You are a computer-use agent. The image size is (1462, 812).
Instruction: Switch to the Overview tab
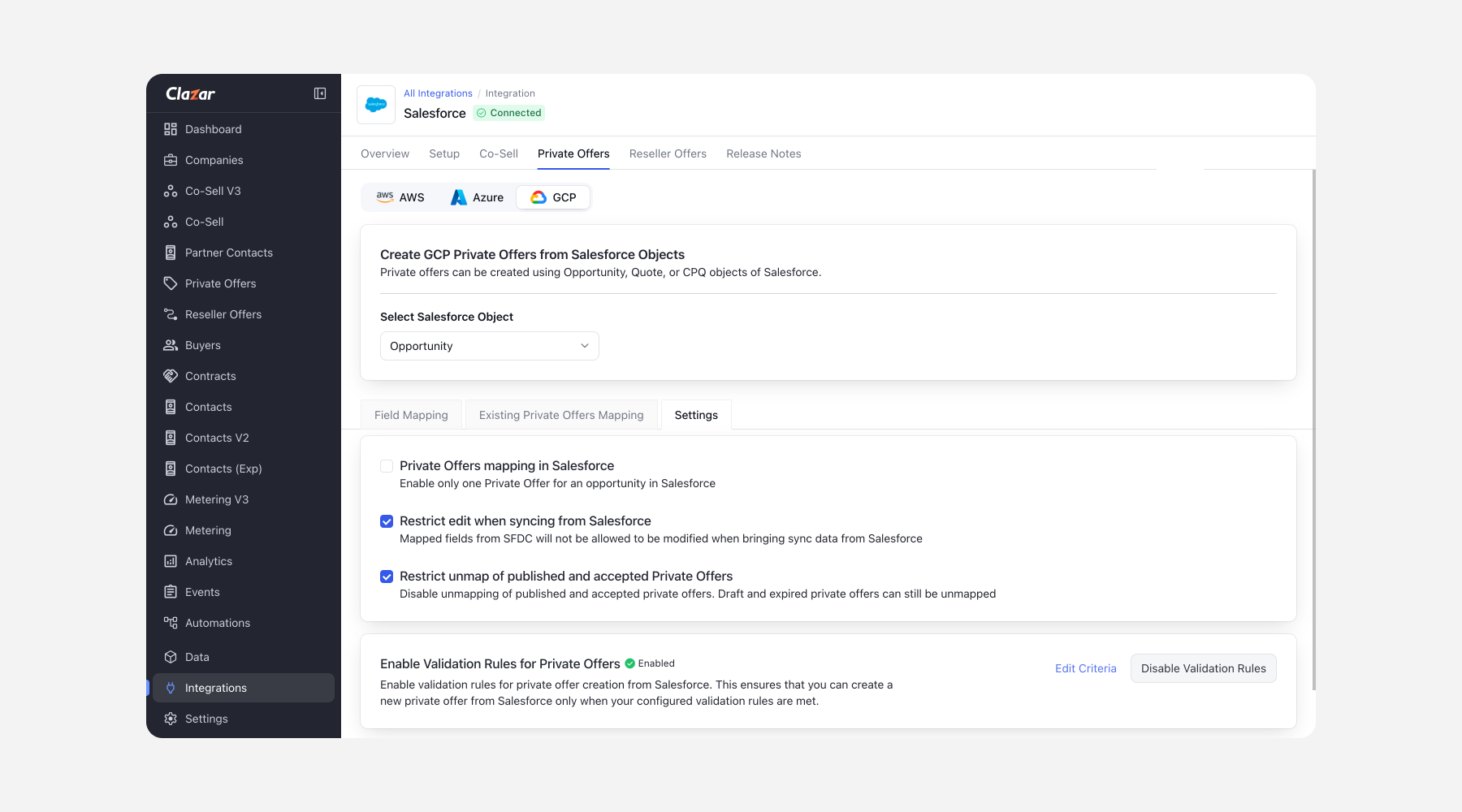click(385, 153)
